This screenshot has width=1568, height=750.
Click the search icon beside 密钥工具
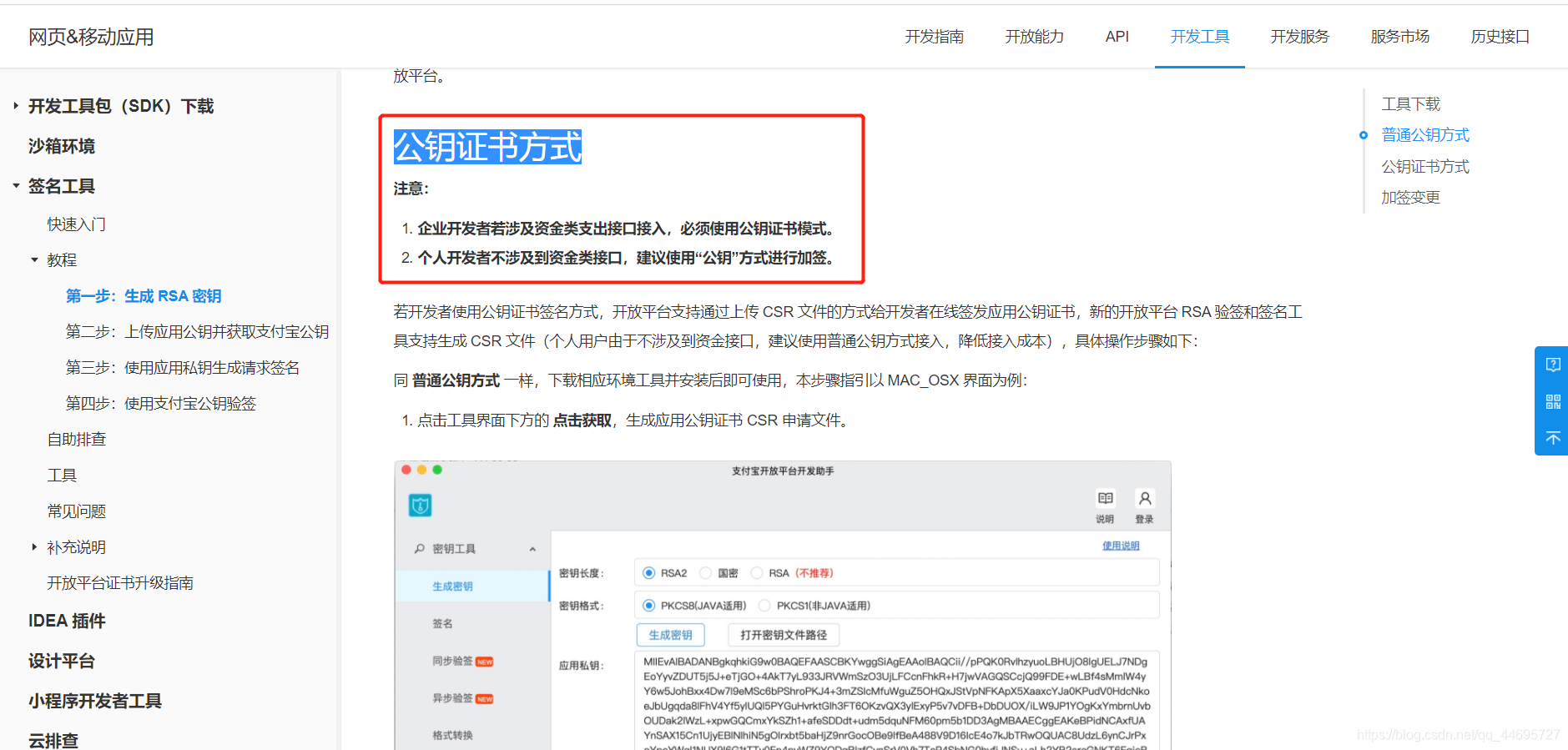419,548
